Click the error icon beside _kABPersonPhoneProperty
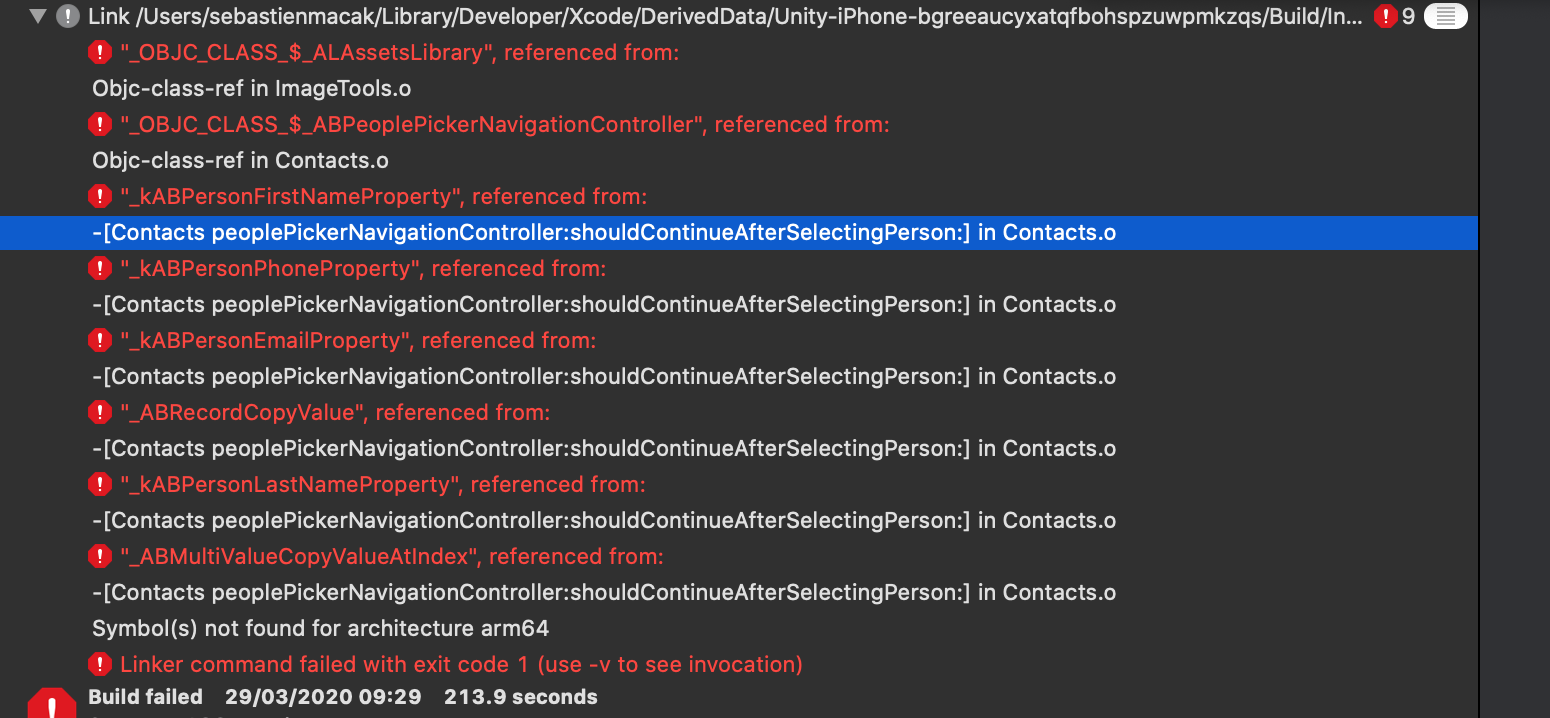Screen dimensions: 1550x718 coord(100,268)
